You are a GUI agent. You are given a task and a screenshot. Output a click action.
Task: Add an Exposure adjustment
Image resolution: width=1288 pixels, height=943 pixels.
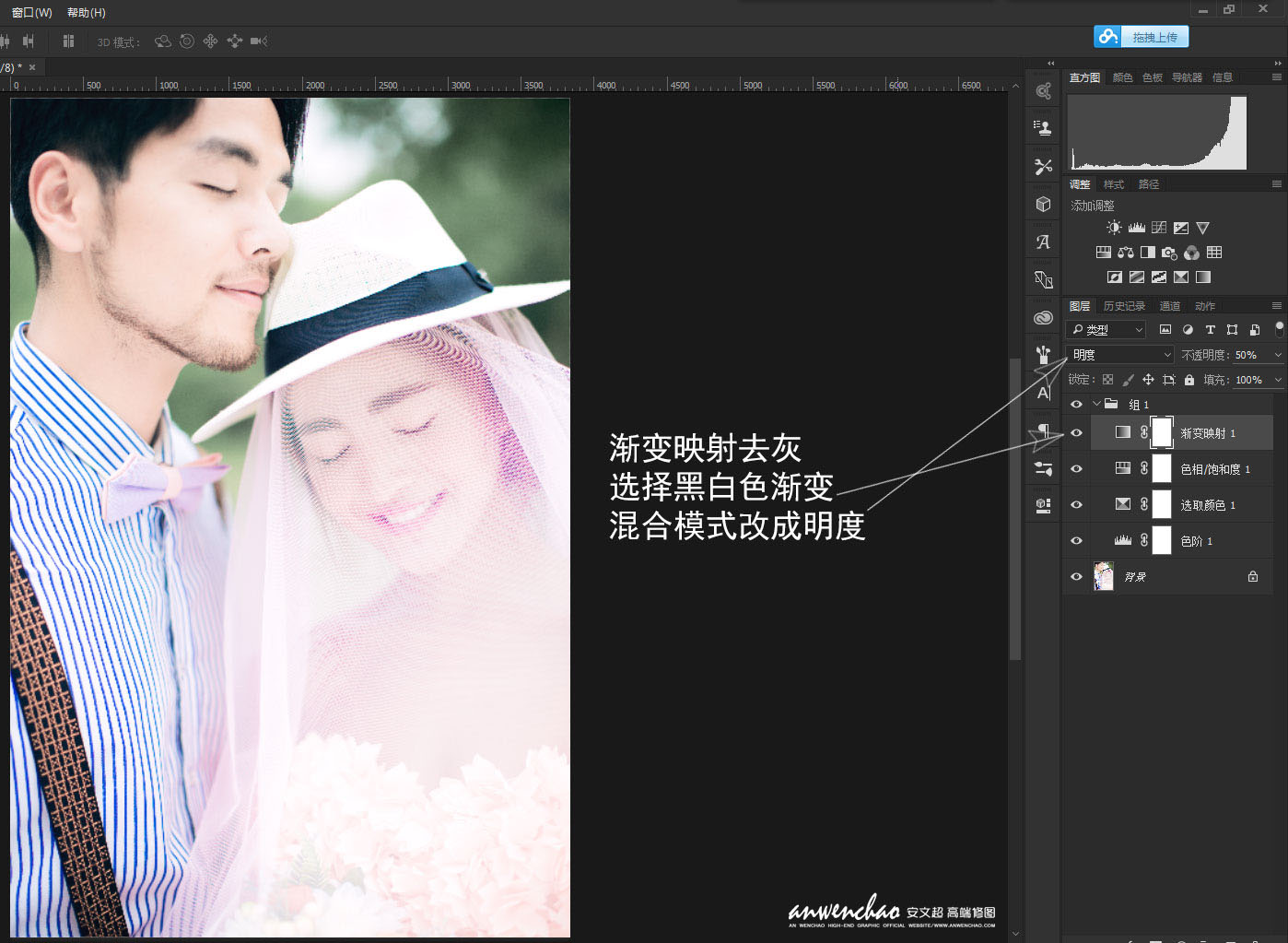pyautogui.click(x=1181, y=228)
